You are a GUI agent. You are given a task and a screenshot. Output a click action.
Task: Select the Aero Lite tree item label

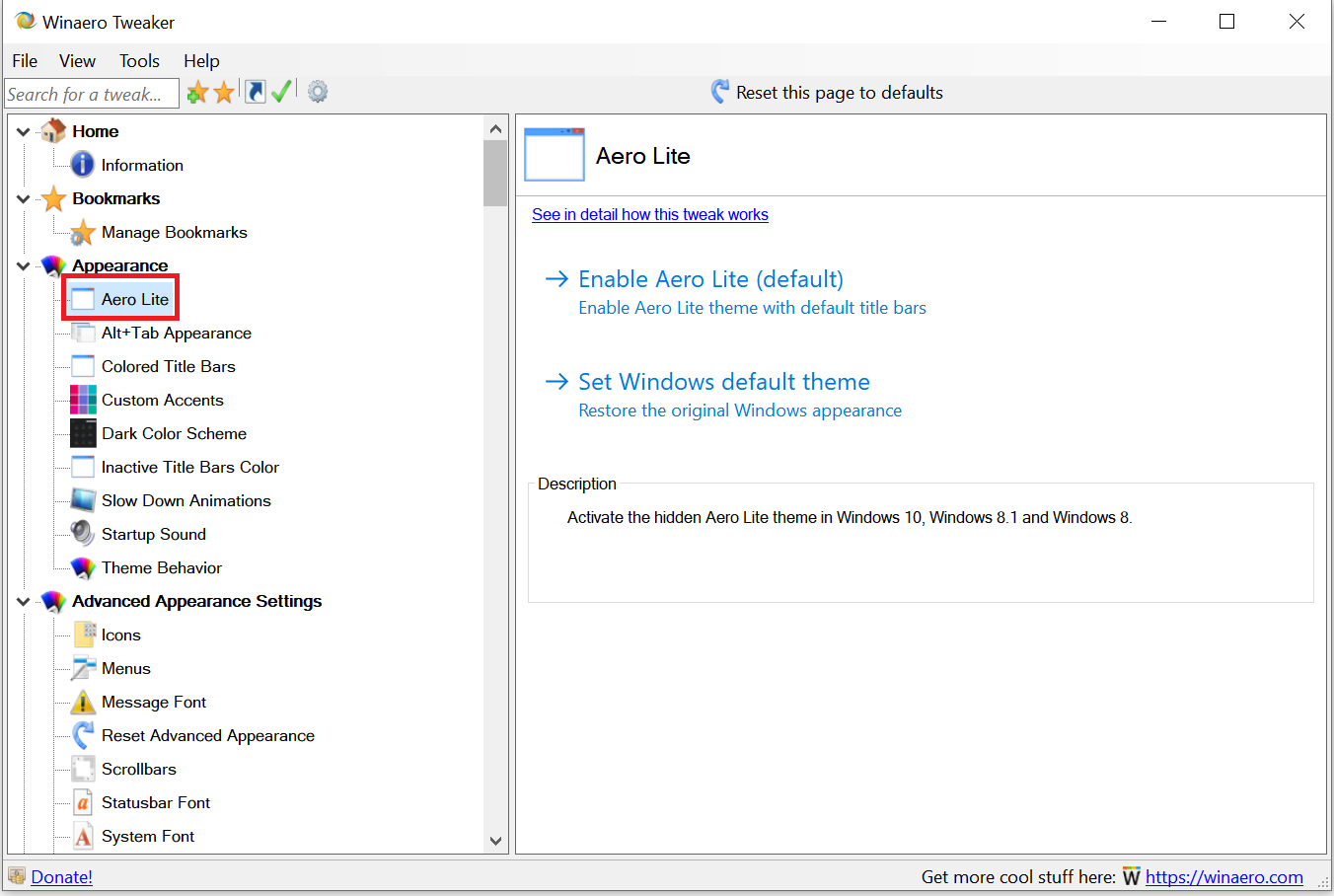(135, 299)
